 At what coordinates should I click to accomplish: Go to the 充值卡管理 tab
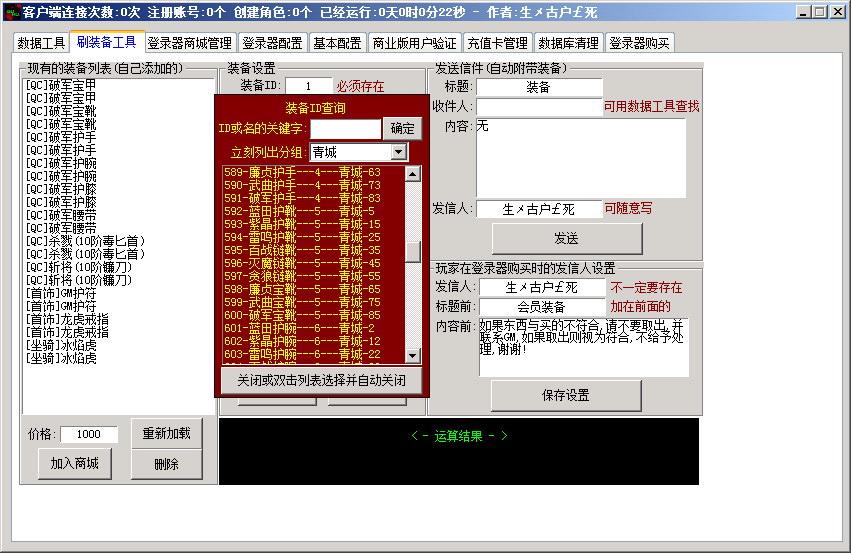coord(497,44)
